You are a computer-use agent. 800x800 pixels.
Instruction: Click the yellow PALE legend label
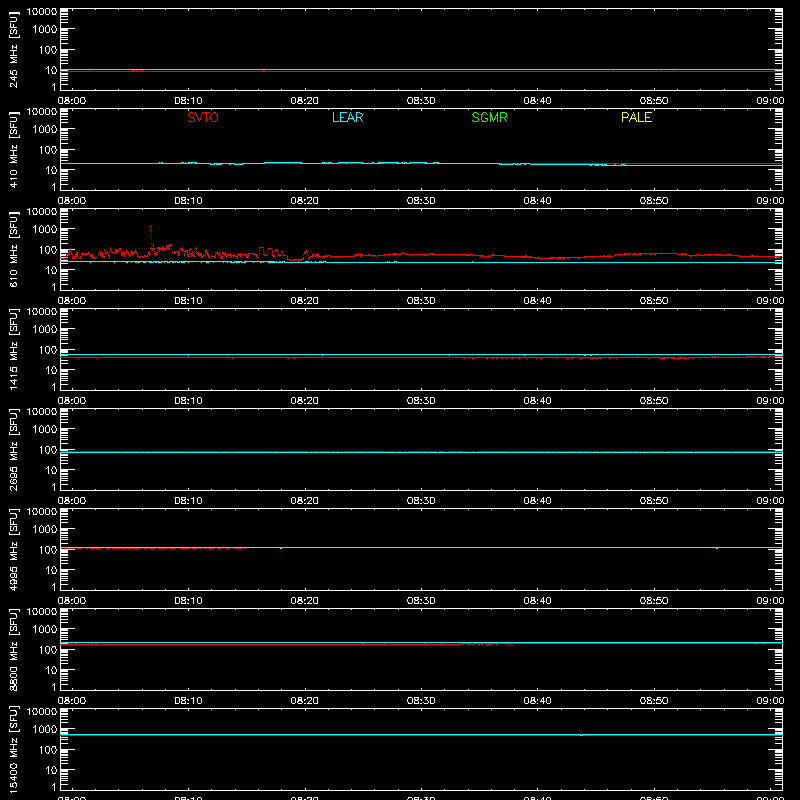pyautogui.click(x=636, y=117)
